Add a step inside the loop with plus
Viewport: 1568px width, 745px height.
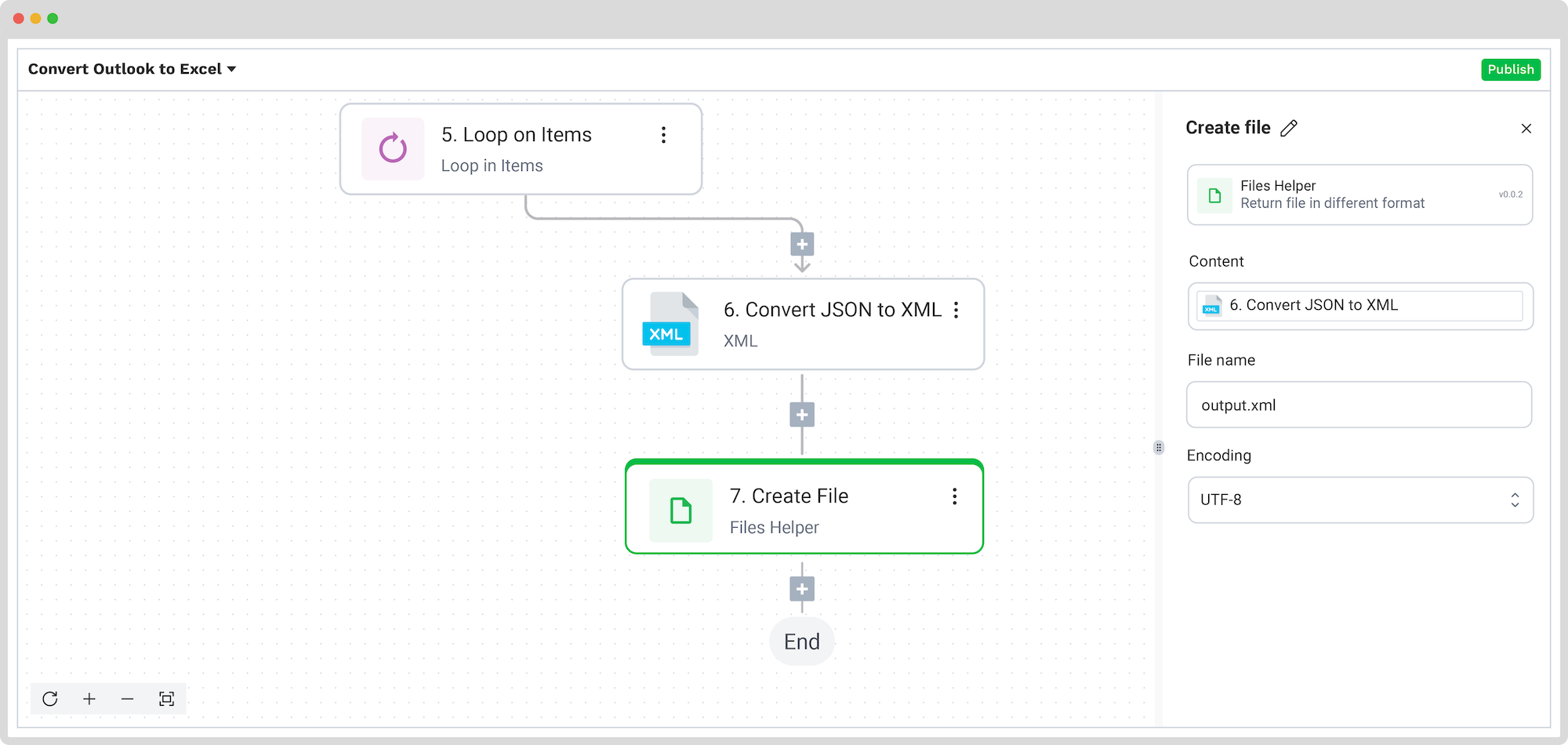[802, 245]
